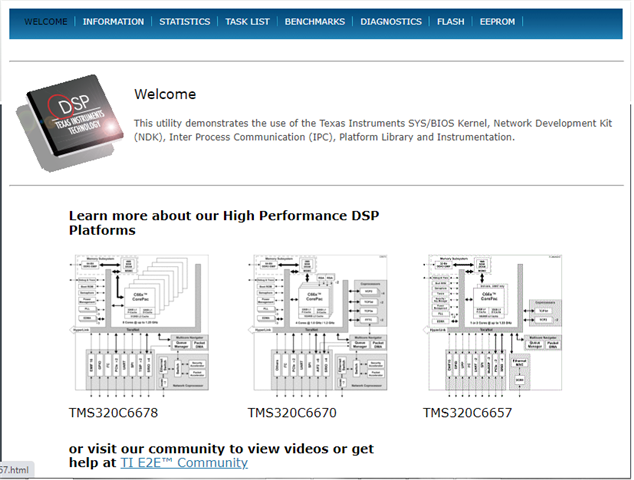Click the Welcome heading

coord(165,94)
